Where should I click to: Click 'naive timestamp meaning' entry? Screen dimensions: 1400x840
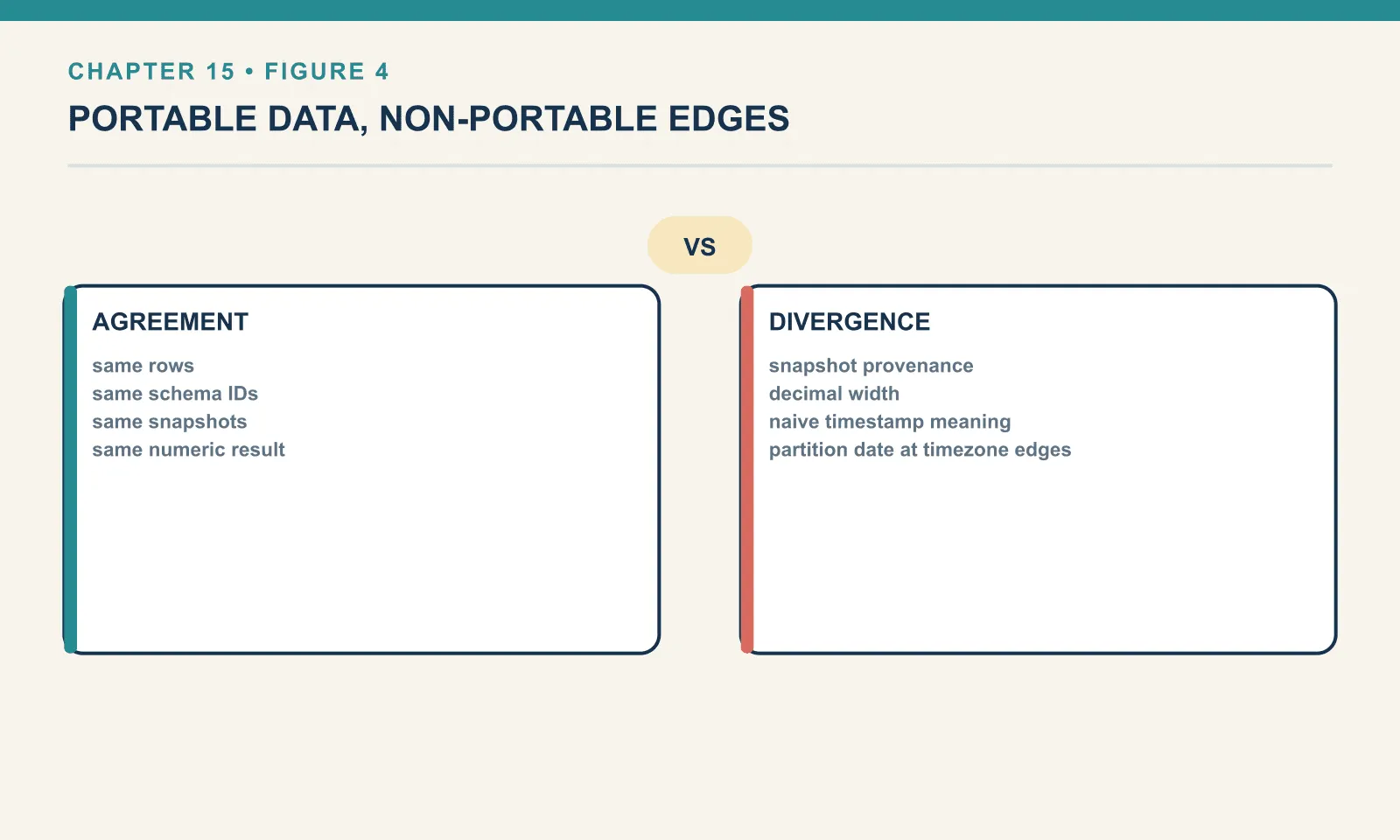tap(890, 422)
